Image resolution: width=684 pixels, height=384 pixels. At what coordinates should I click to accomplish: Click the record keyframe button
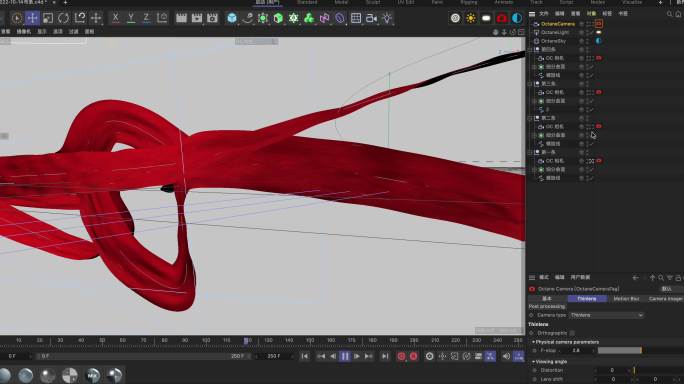click(401, 356)
